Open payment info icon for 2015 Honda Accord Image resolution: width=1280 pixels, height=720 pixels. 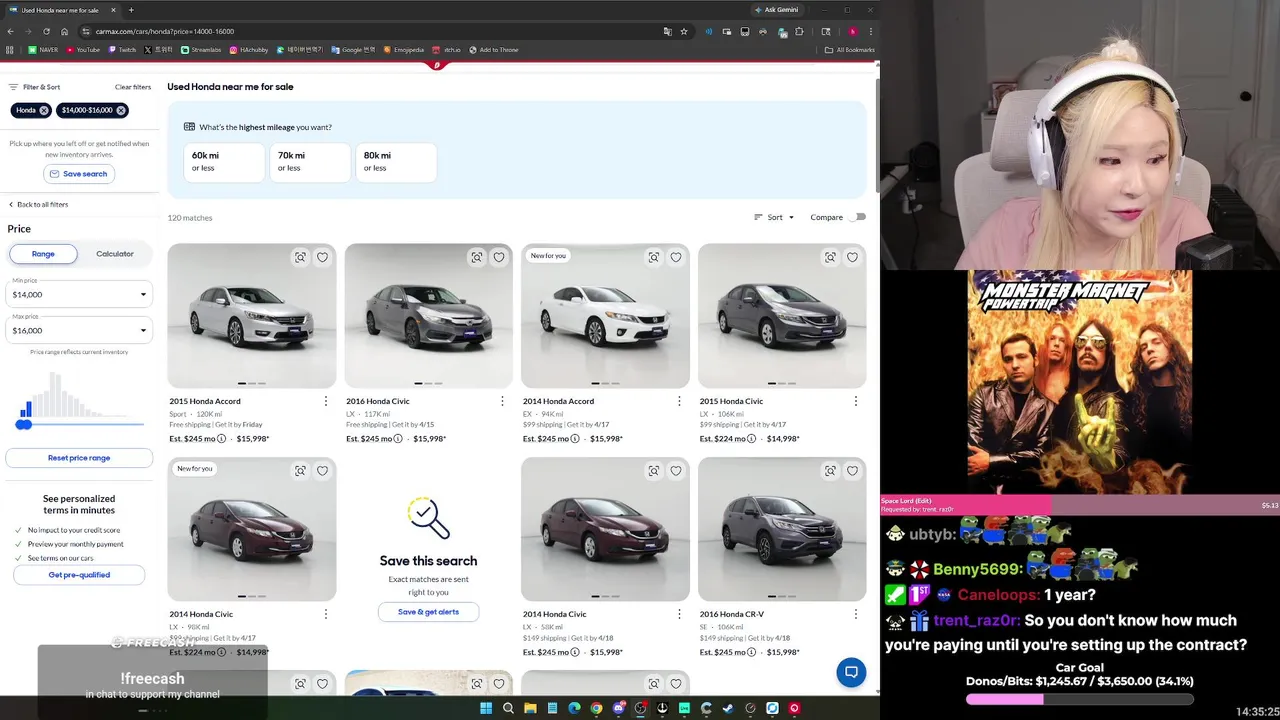(222, 438)
